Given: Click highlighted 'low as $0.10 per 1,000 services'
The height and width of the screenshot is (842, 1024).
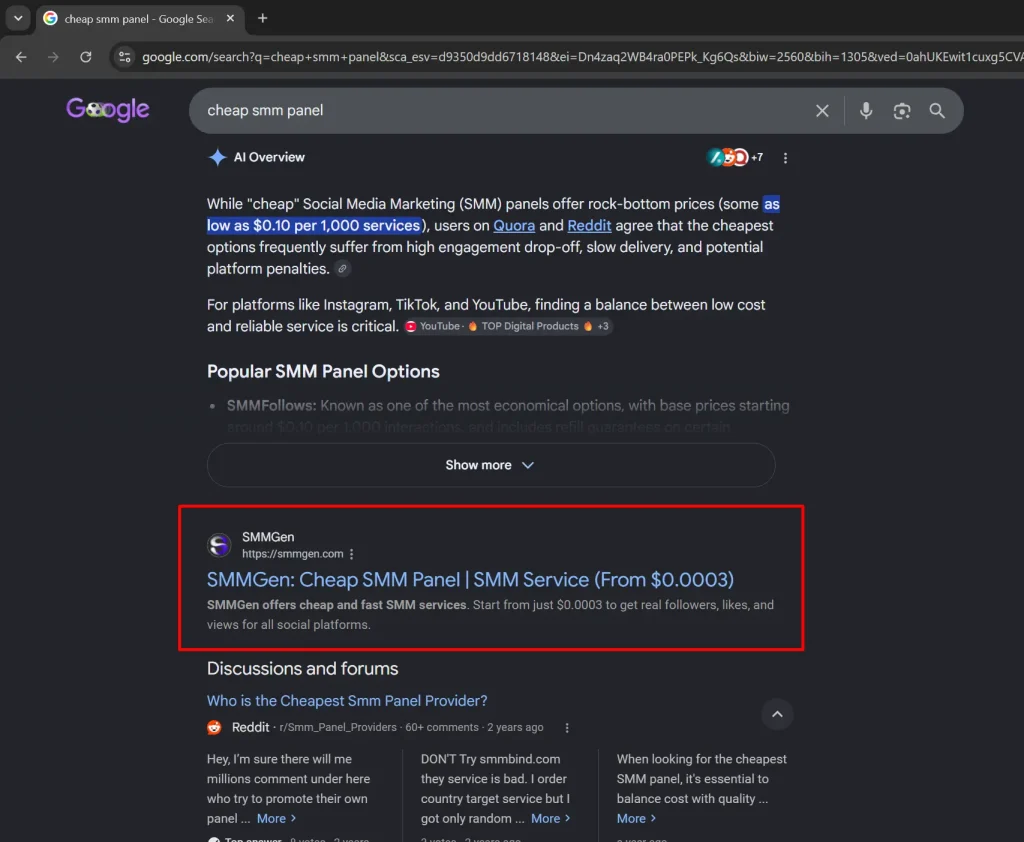Looking at the screenshot, I should click(x=313, y=225).
